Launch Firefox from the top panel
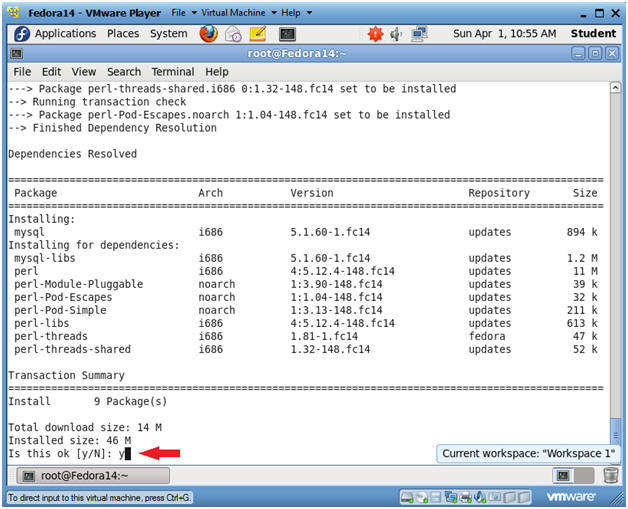 pyautogui.click(x=209, y=34)
